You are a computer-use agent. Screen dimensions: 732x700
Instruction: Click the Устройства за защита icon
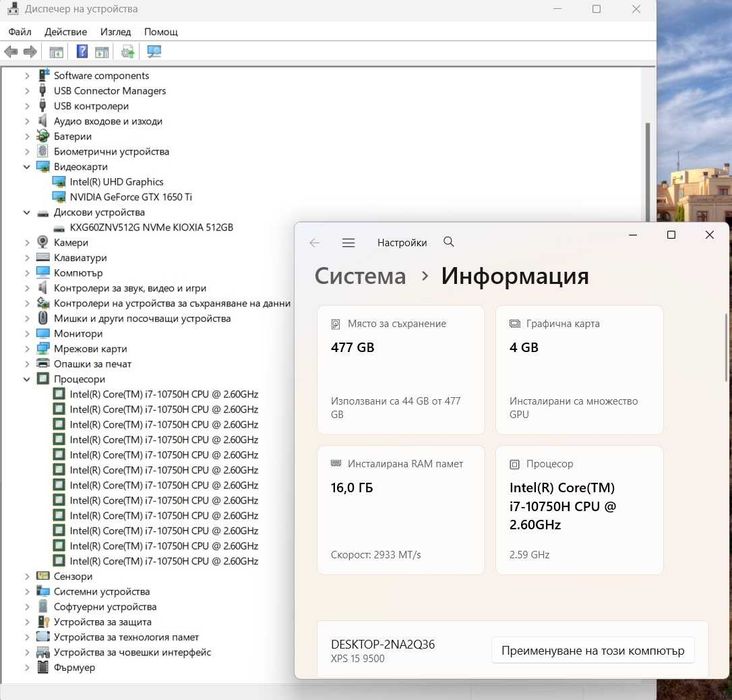[42, 622]
